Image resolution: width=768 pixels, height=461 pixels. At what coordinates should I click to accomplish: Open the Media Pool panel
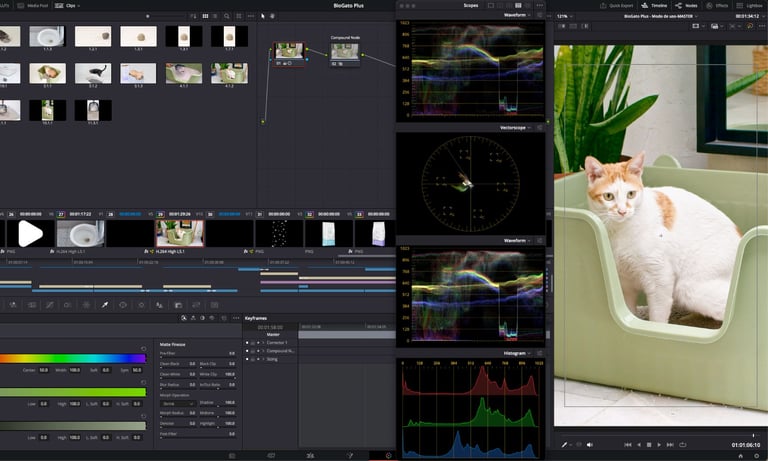point(32,6)
